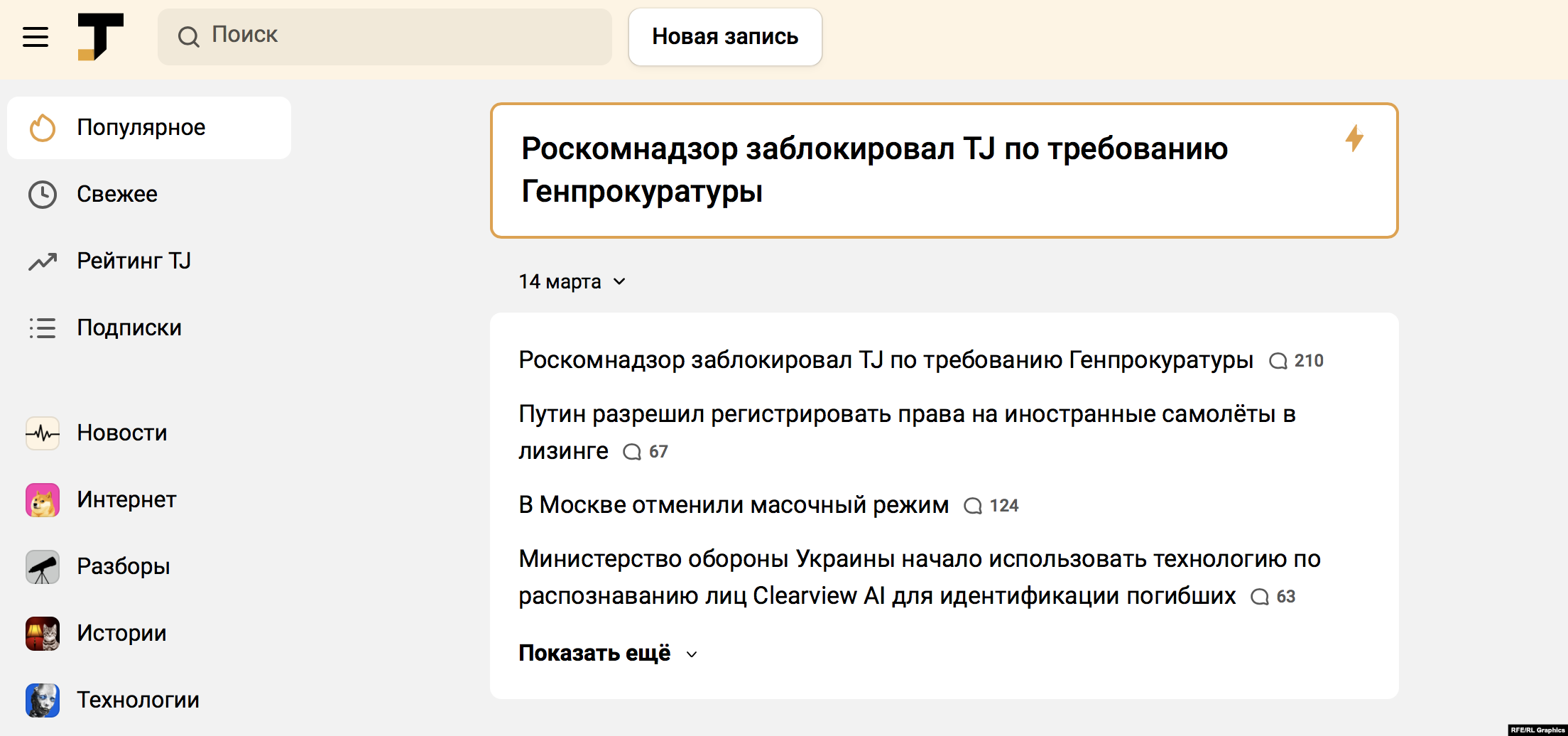
Task: Select the Свежее feed
Action: (117, 194)
